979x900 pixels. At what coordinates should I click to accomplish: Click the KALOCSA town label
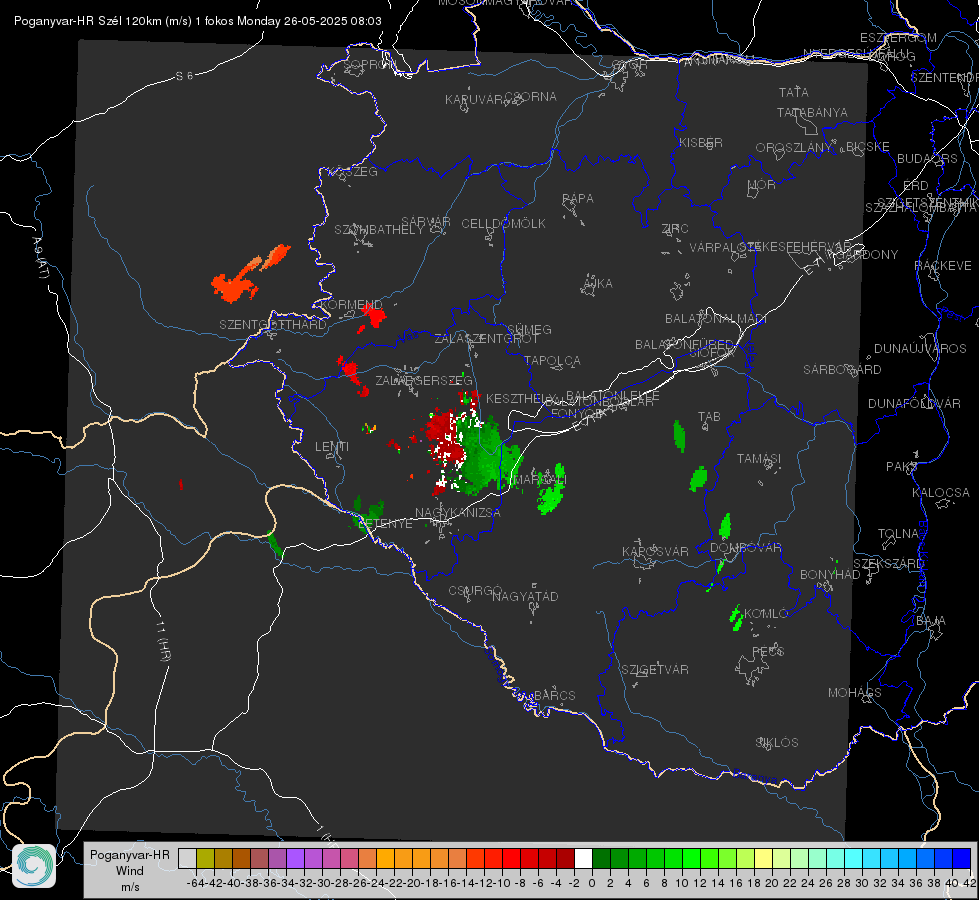[x=941, y=493]
